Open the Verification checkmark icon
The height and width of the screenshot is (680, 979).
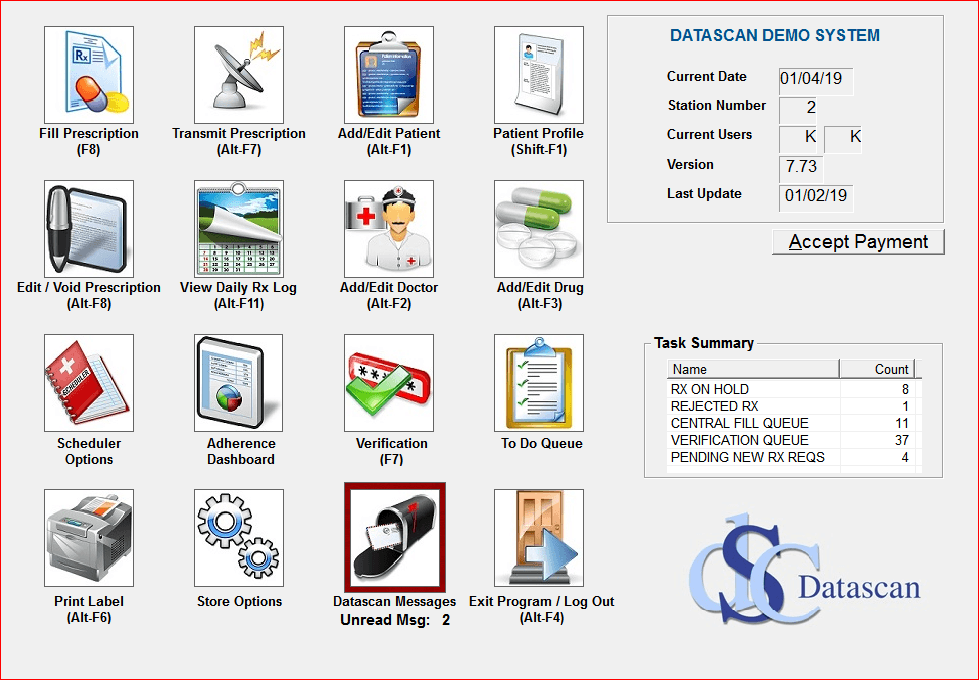389,383
